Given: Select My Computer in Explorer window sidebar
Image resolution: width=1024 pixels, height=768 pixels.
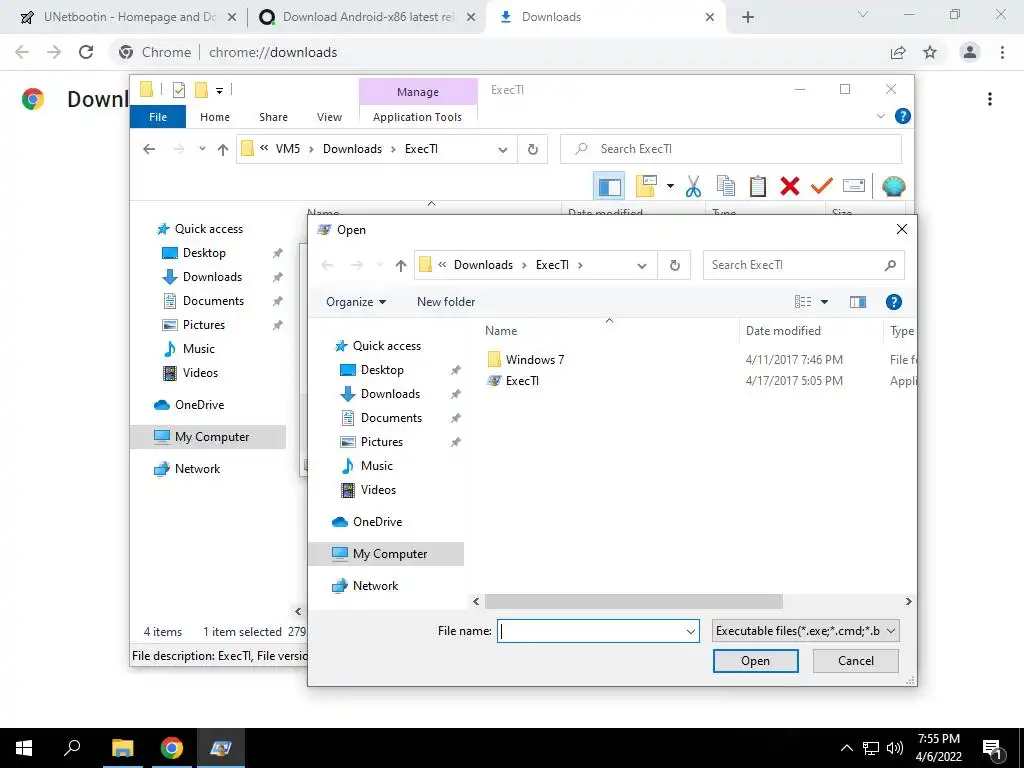Looking at the screenshot, I should tap(212, 437).
